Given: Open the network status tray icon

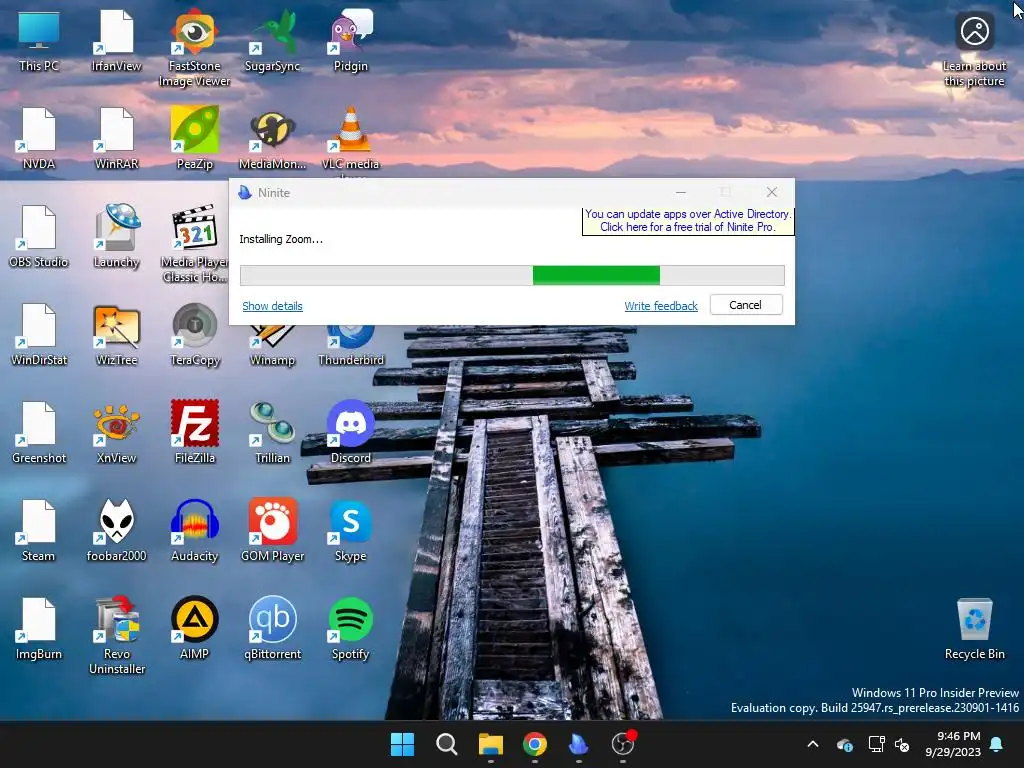Looking at the screenshot, I should coord(876,744).
